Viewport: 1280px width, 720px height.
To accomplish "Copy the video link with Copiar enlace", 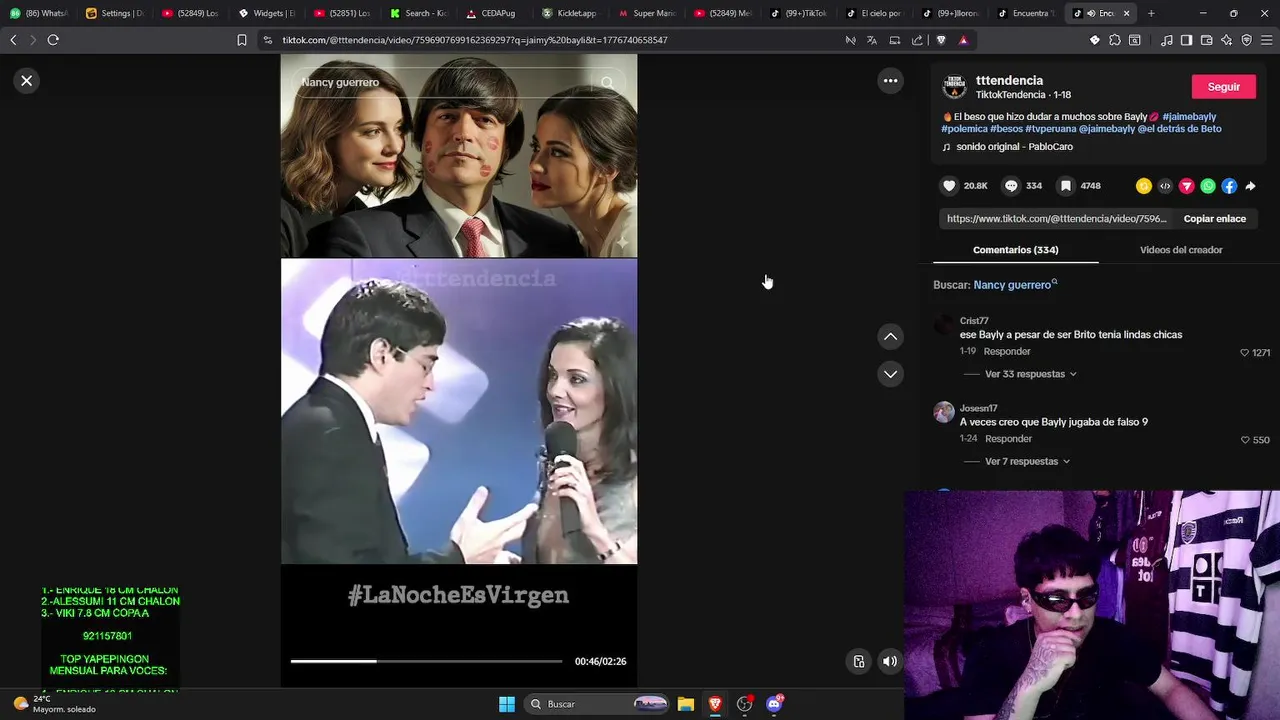I will (1214, 219).
